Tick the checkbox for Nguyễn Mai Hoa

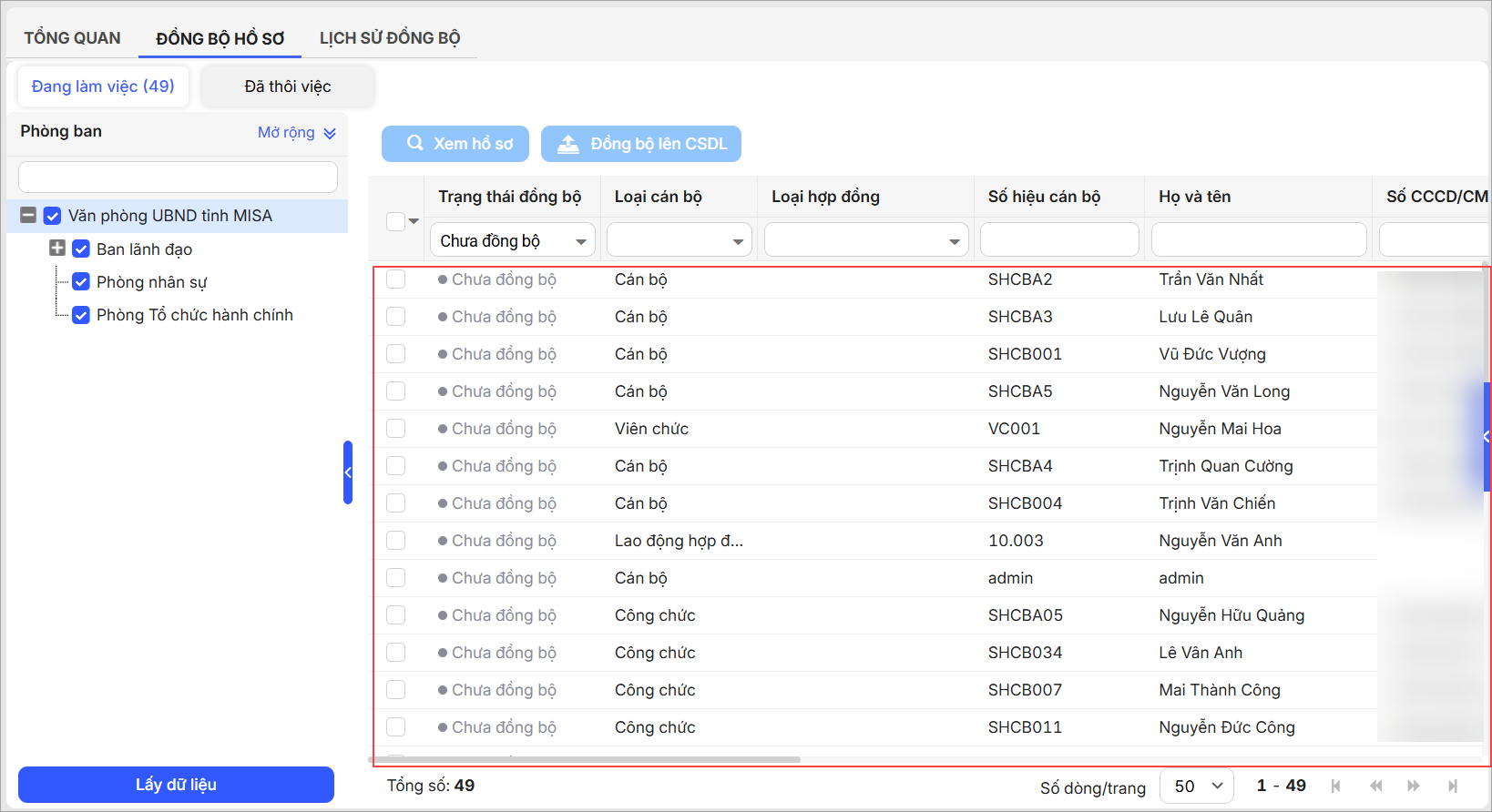click(395, 429)
